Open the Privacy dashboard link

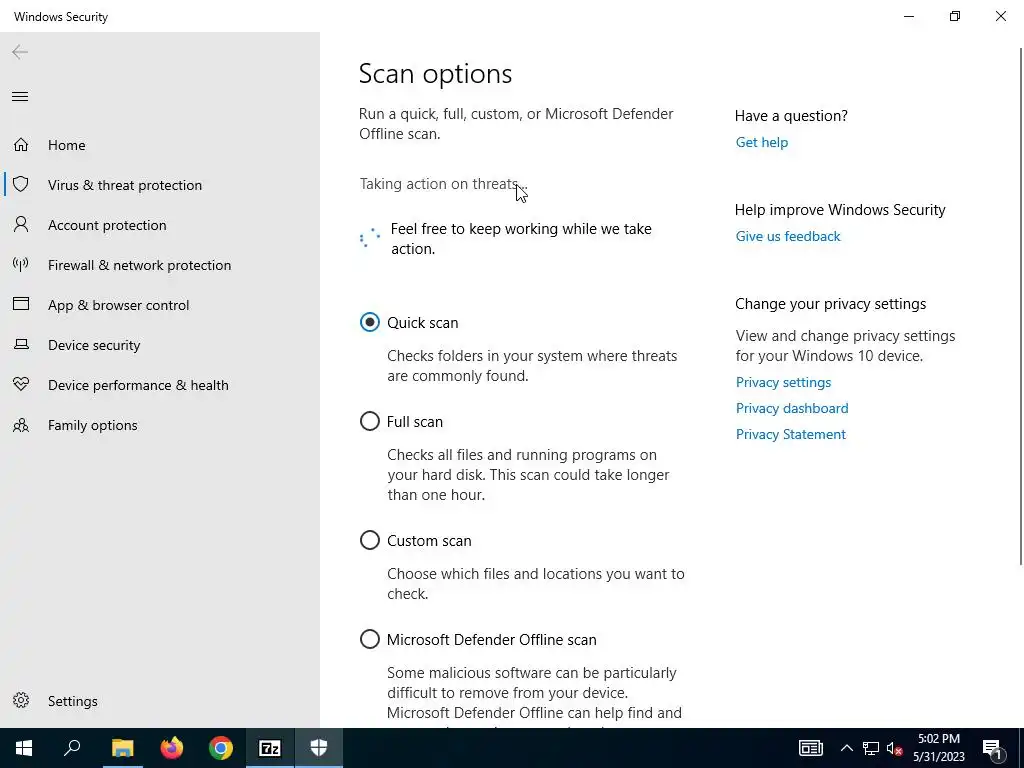coord(792,408)
